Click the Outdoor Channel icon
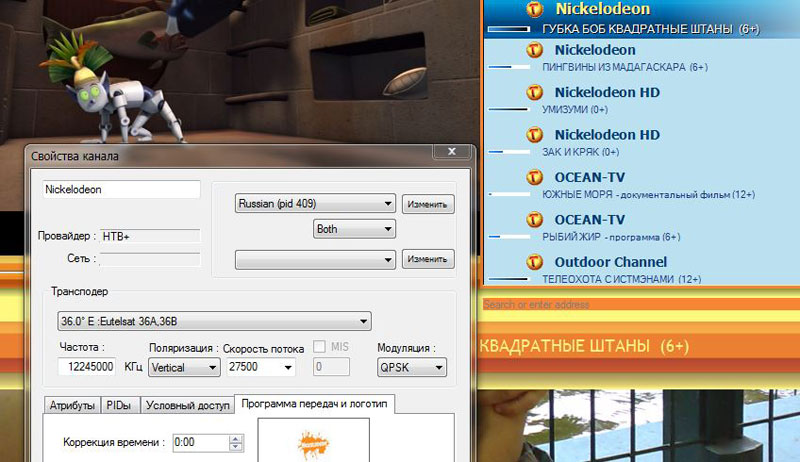Image resolution: width=800 pixels, height=462 pixels. coord(535,262)
